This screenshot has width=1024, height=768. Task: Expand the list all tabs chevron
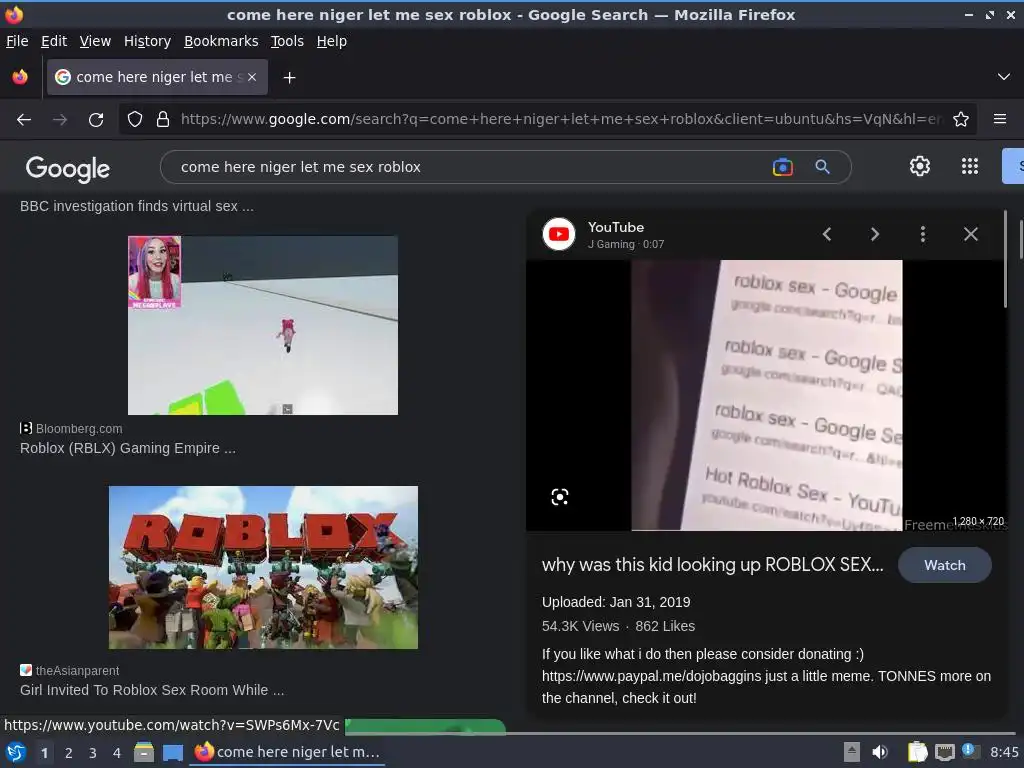pyautogui.click(x=1004, y=77)
